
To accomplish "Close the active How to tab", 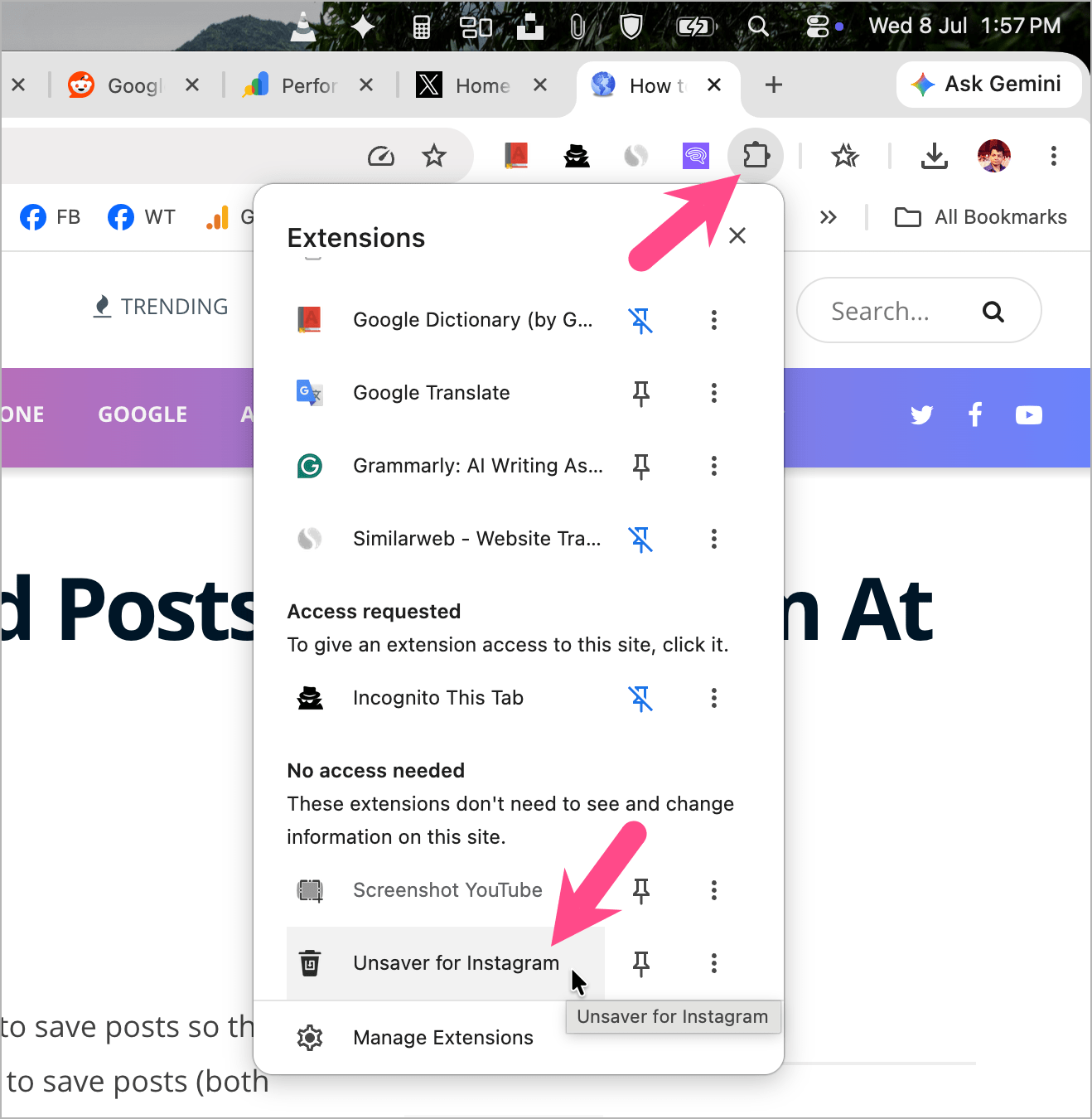I will [714, 85].
